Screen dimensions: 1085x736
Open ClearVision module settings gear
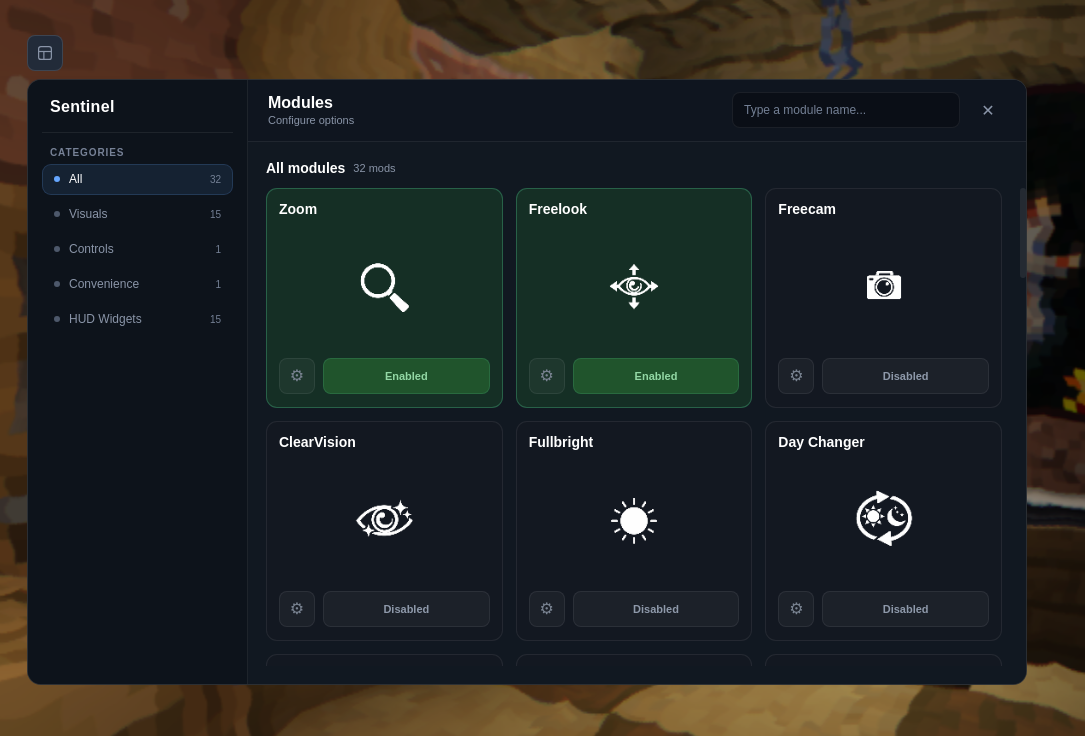pyautogui.click(x=297, y=609)
